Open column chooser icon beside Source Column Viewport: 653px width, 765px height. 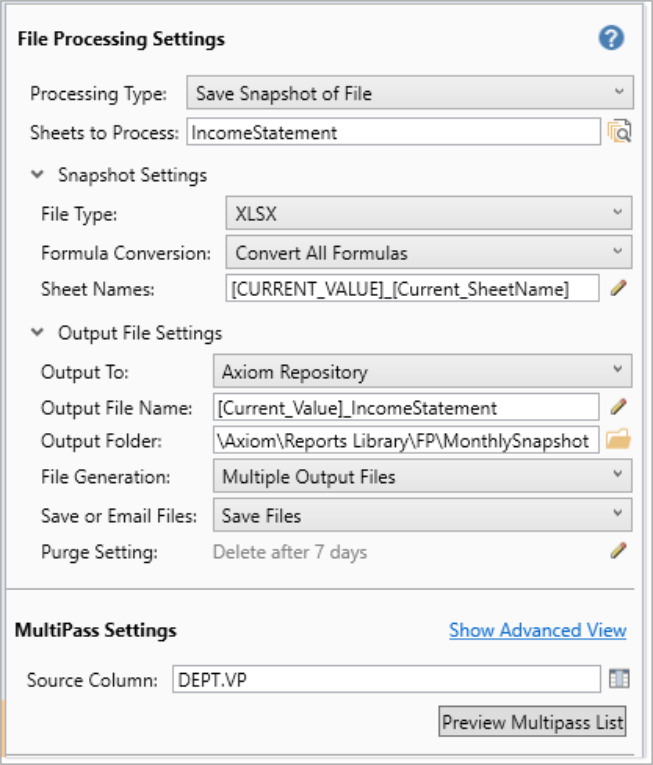pyautogui.click(x=619, y=679)
